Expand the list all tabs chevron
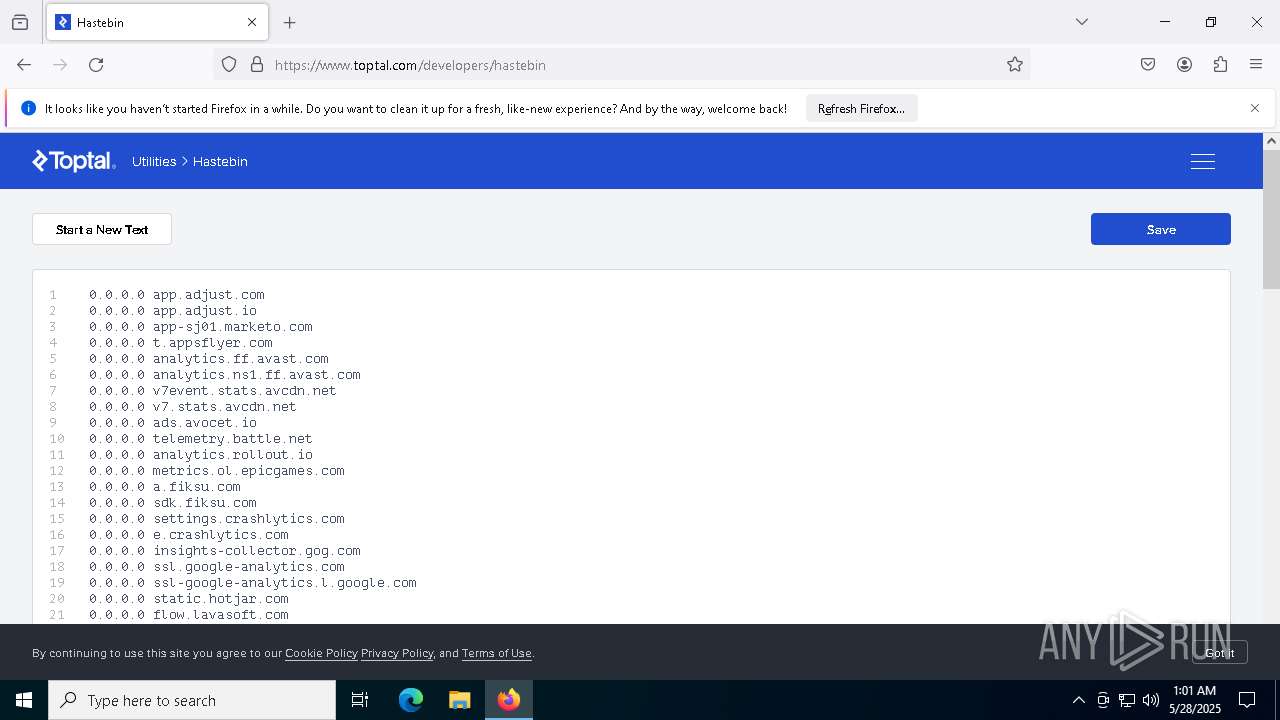The image size is (1280, 720). click(x=1082, y=22)
